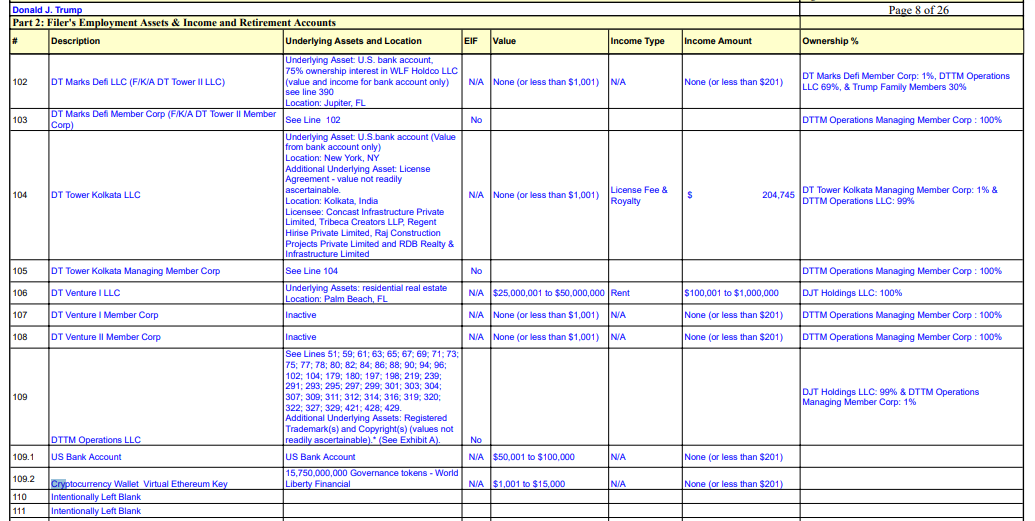The height and width of the screenshot is (521, 1035).
Task: Select the $50,001 to $100,000 value cell
Action: click(x=533, y=457)
